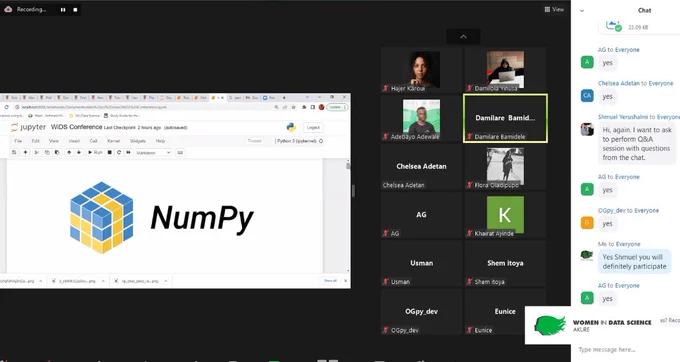The height and width of the screenshot is (362, 680).
Task: Open the browser extensions puzzle icon
Action: [304, 107]
